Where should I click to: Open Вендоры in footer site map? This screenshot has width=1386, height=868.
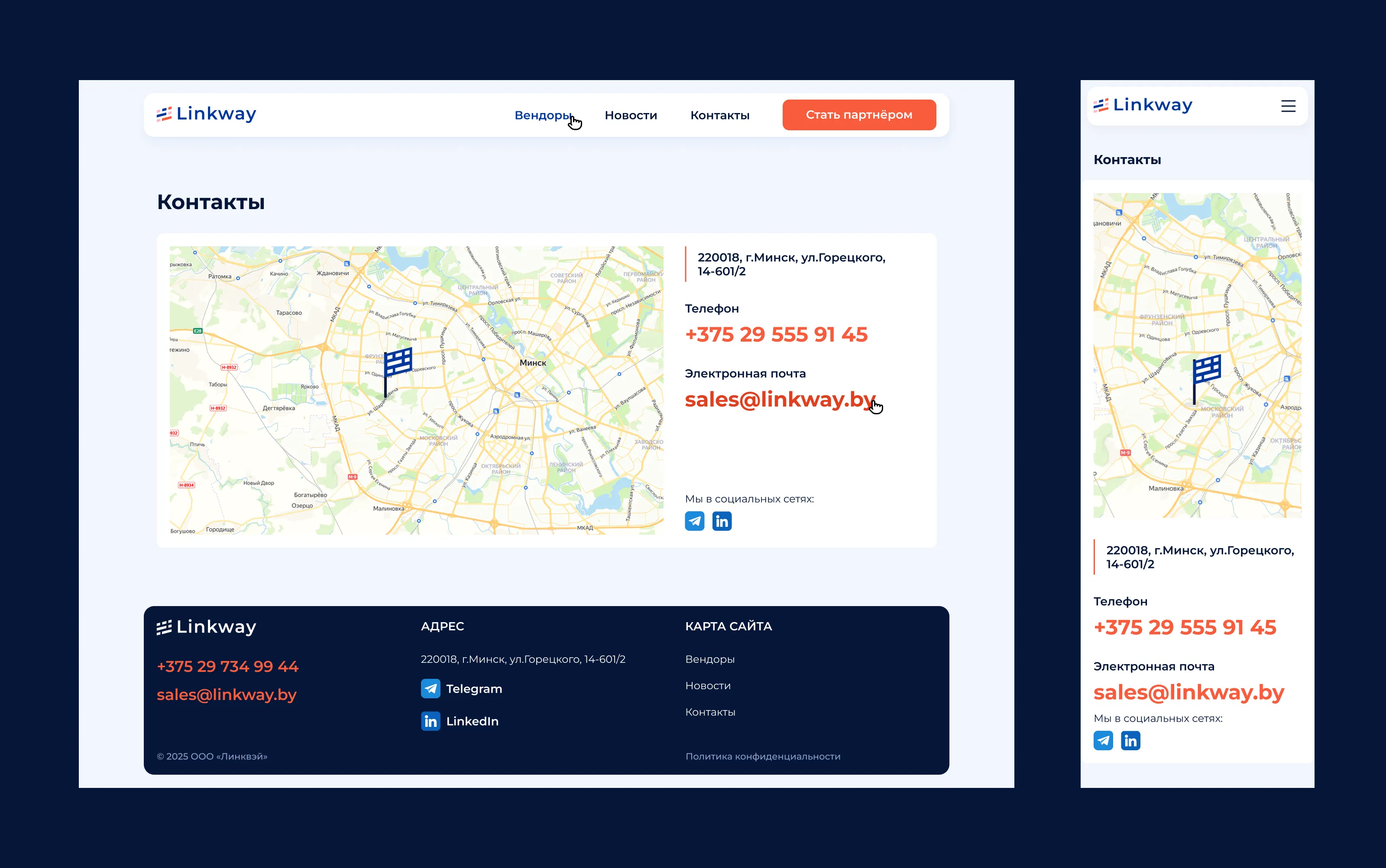pyautogui.click(x=710, y=660)
